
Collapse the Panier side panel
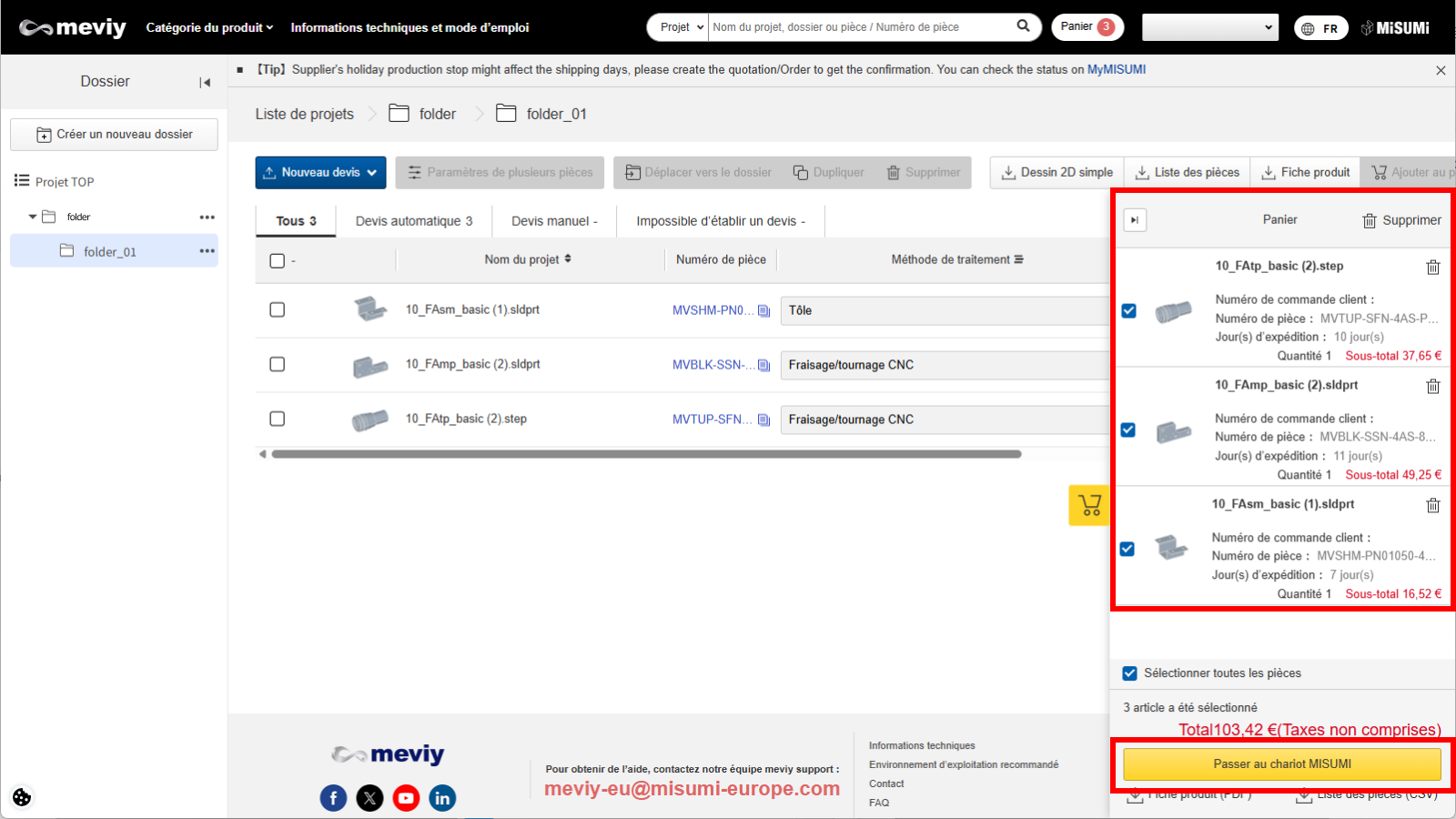tap(1135, 220)
